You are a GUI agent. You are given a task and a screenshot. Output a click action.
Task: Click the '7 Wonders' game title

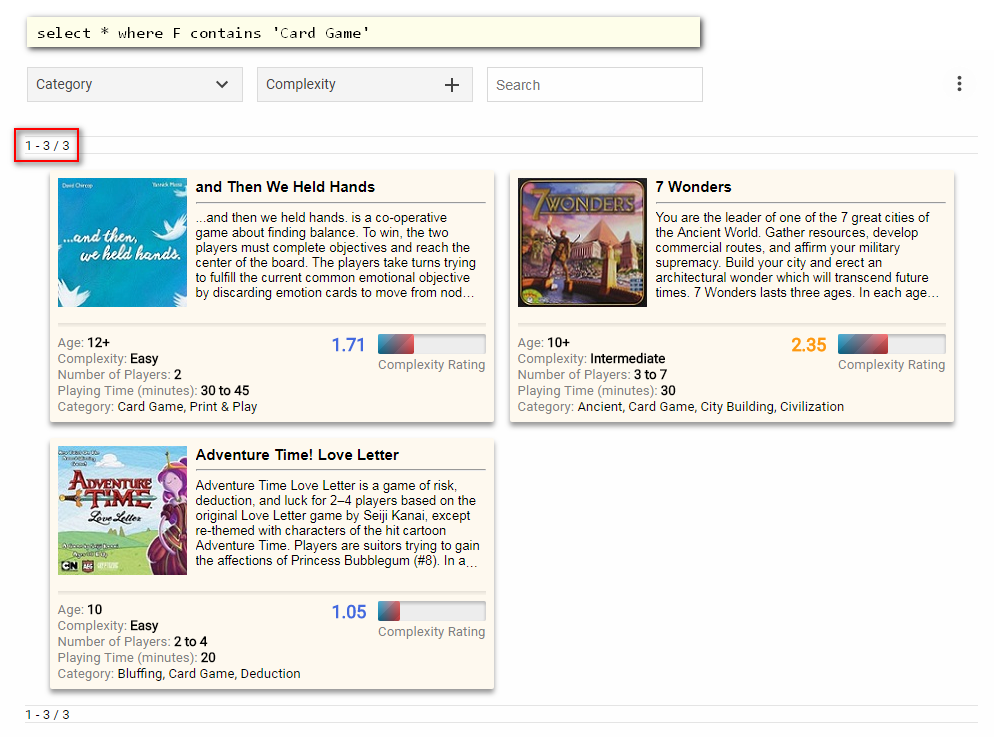point(693,187)
